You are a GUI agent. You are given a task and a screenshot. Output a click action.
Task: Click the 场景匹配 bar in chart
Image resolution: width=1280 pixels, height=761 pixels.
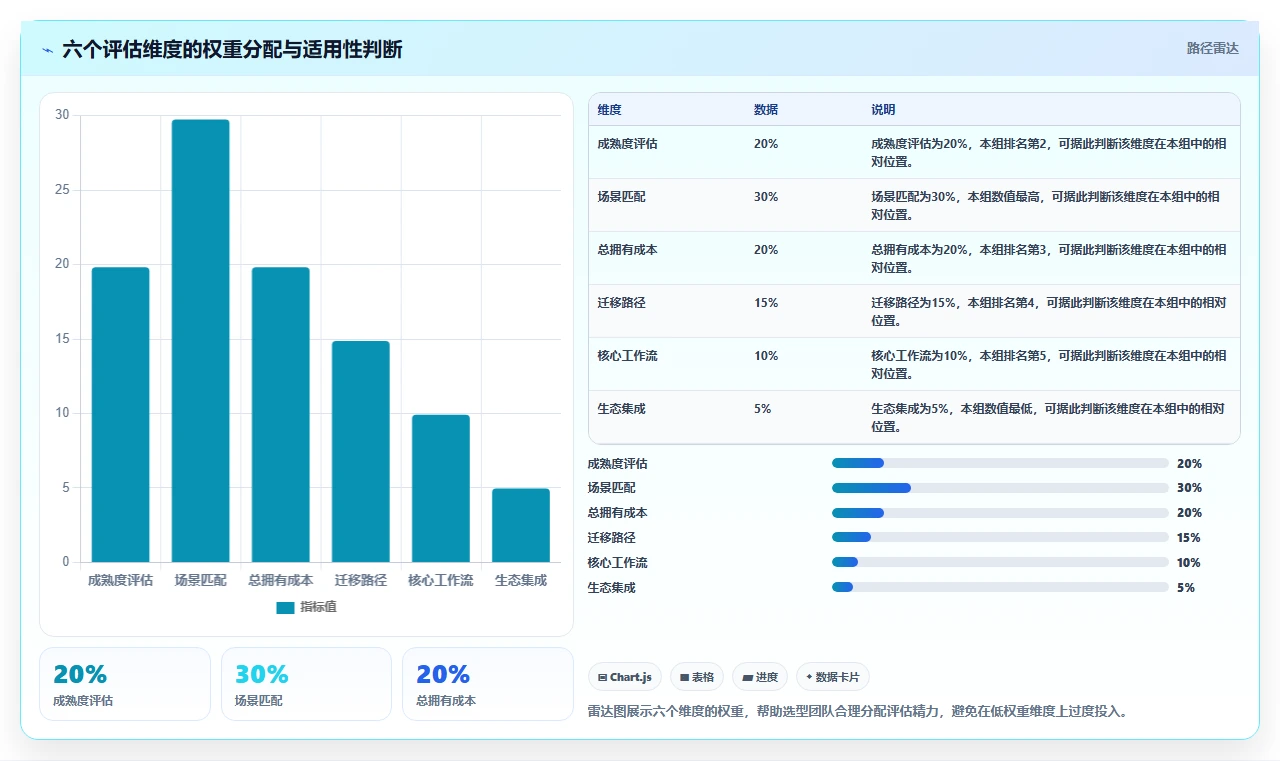click(x=201, y=340)
